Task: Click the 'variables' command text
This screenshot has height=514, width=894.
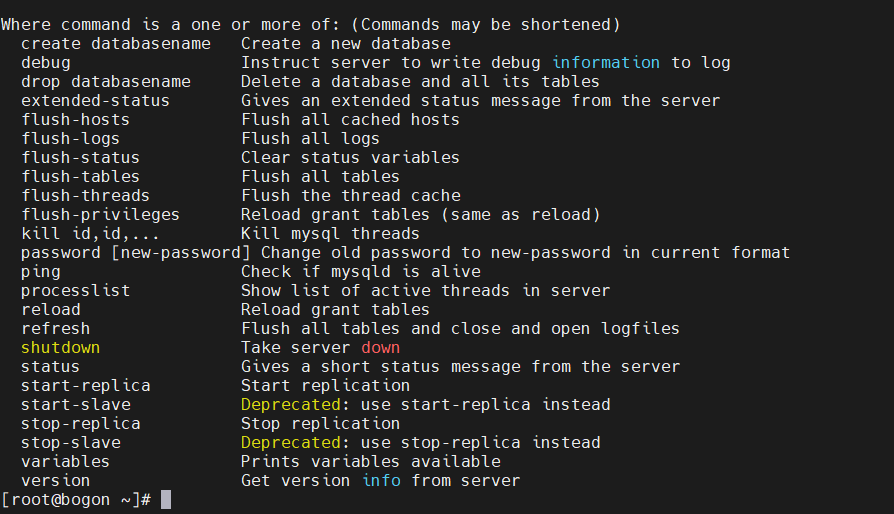Action: click(x=65, y=462)
